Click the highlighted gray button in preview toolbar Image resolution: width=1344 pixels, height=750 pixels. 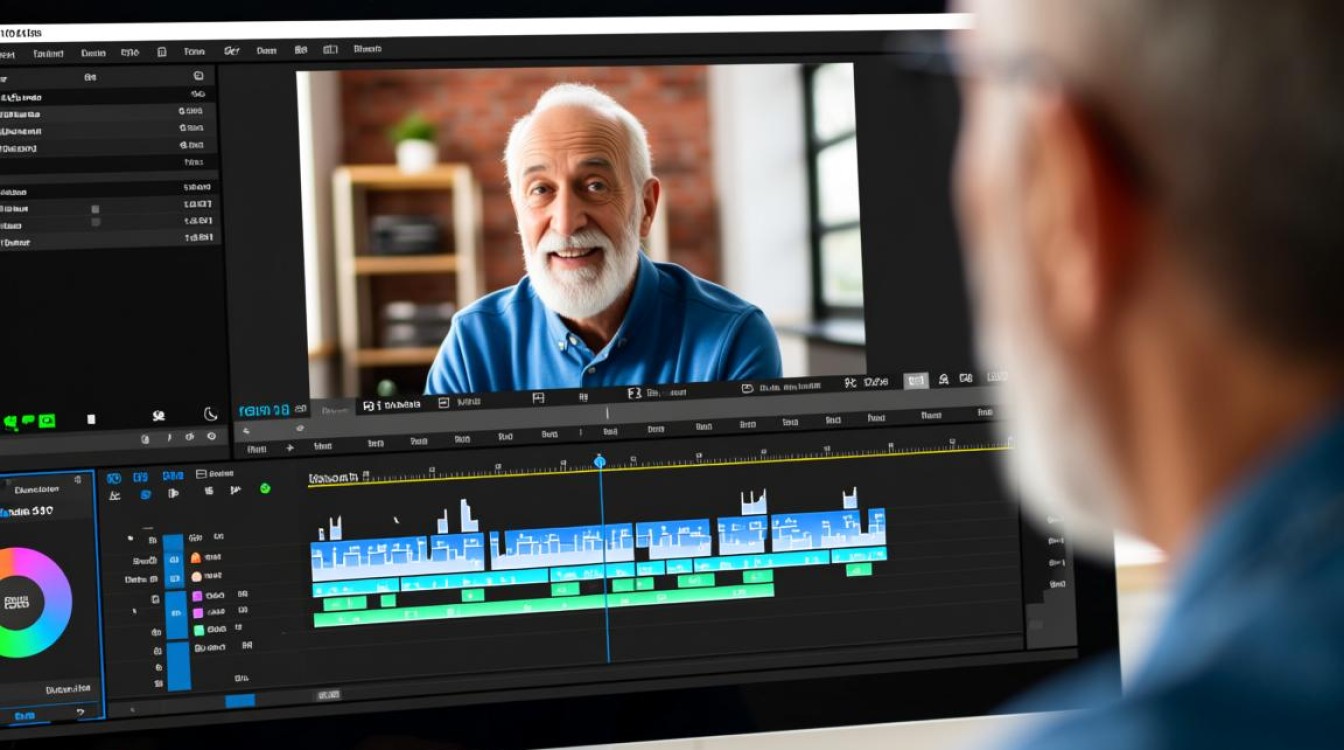click(x=916, y=381)
